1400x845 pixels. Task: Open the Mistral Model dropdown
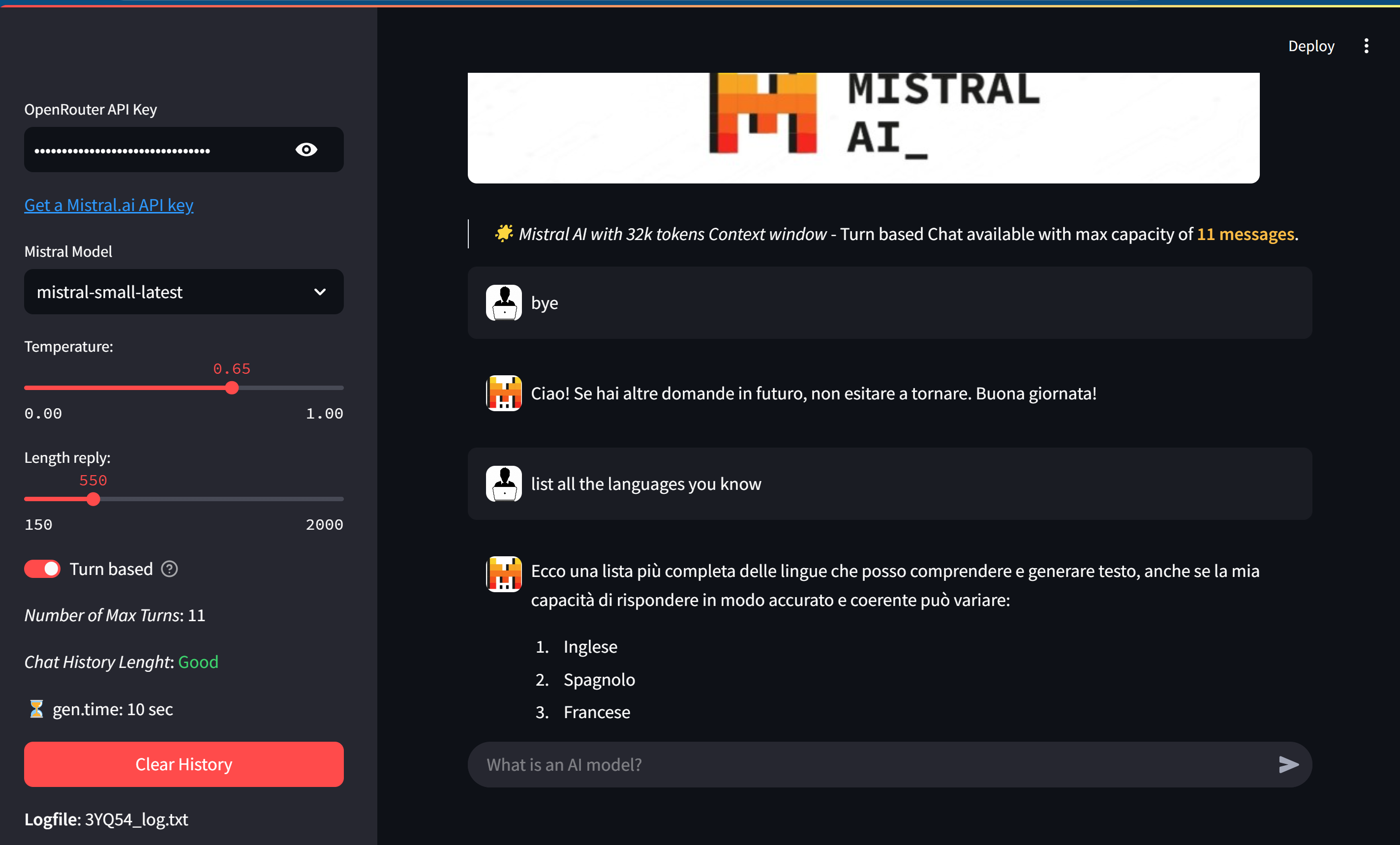click(x=320, y=292)
